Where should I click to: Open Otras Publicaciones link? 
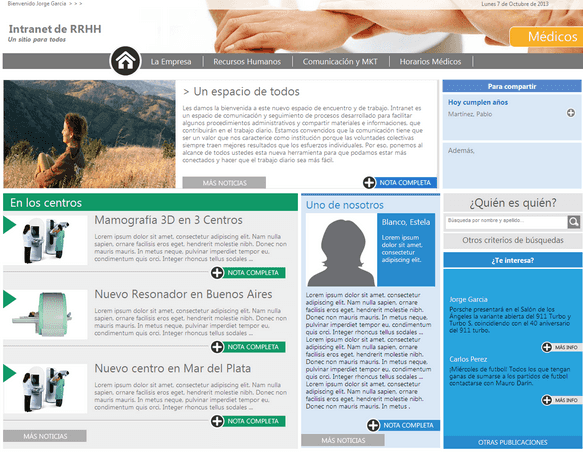tap(513, 442)
